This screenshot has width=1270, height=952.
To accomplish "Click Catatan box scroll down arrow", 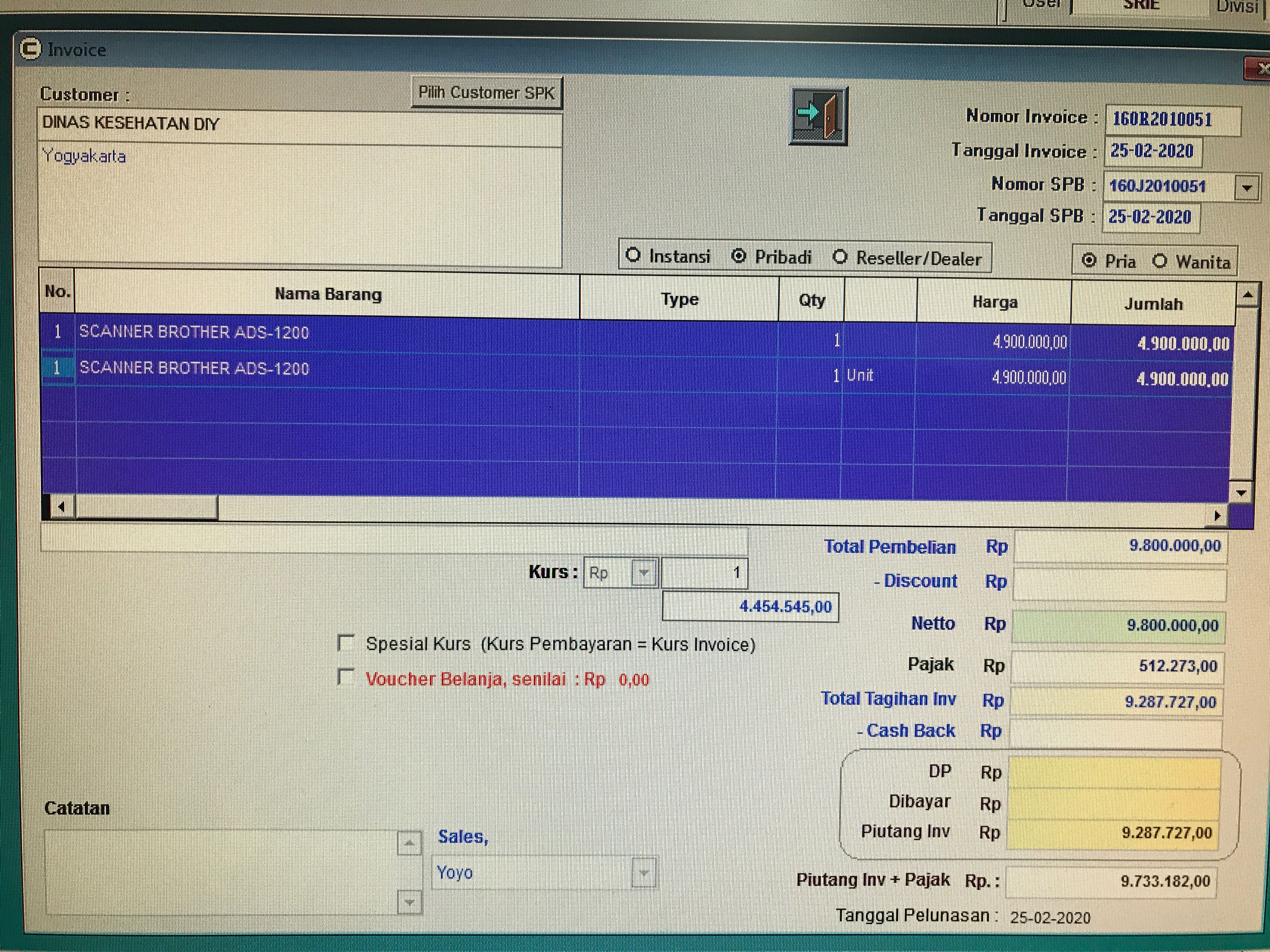I will [x=409, y=902].
